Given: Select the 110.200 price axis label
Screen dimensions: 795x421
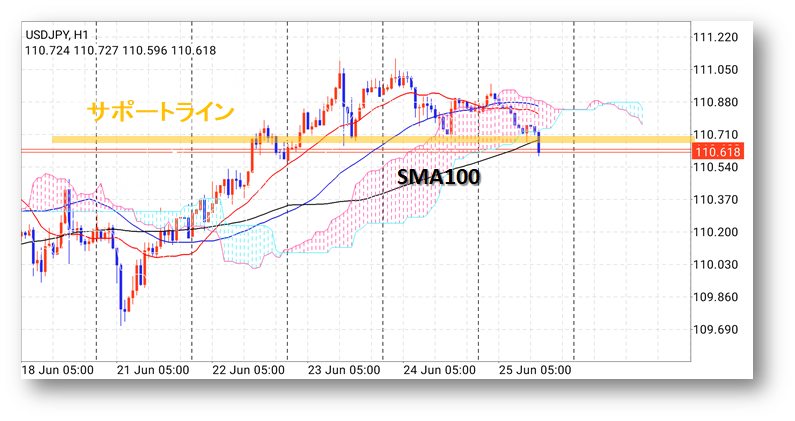Looking at the screenshot, I should [x=720, y=232].
